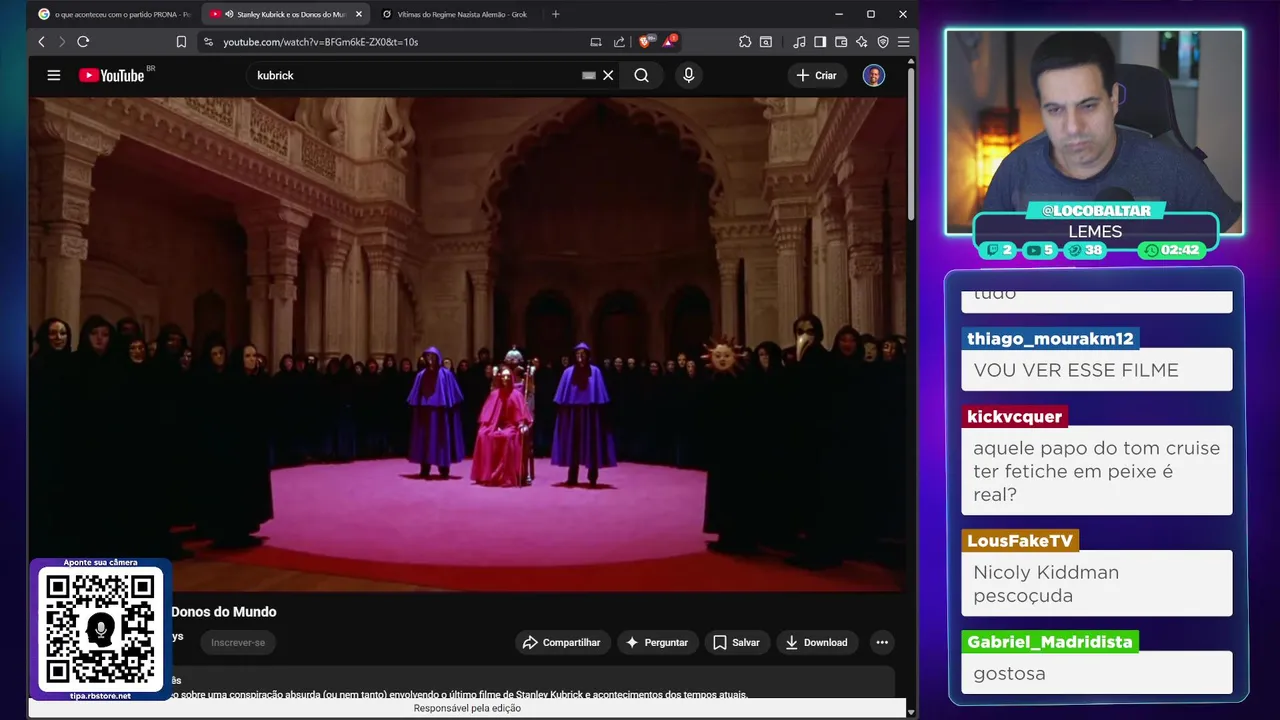Click the tipa.rbstore.net QR code
The width and height of the screenshot is (1280, 720).
100,629
